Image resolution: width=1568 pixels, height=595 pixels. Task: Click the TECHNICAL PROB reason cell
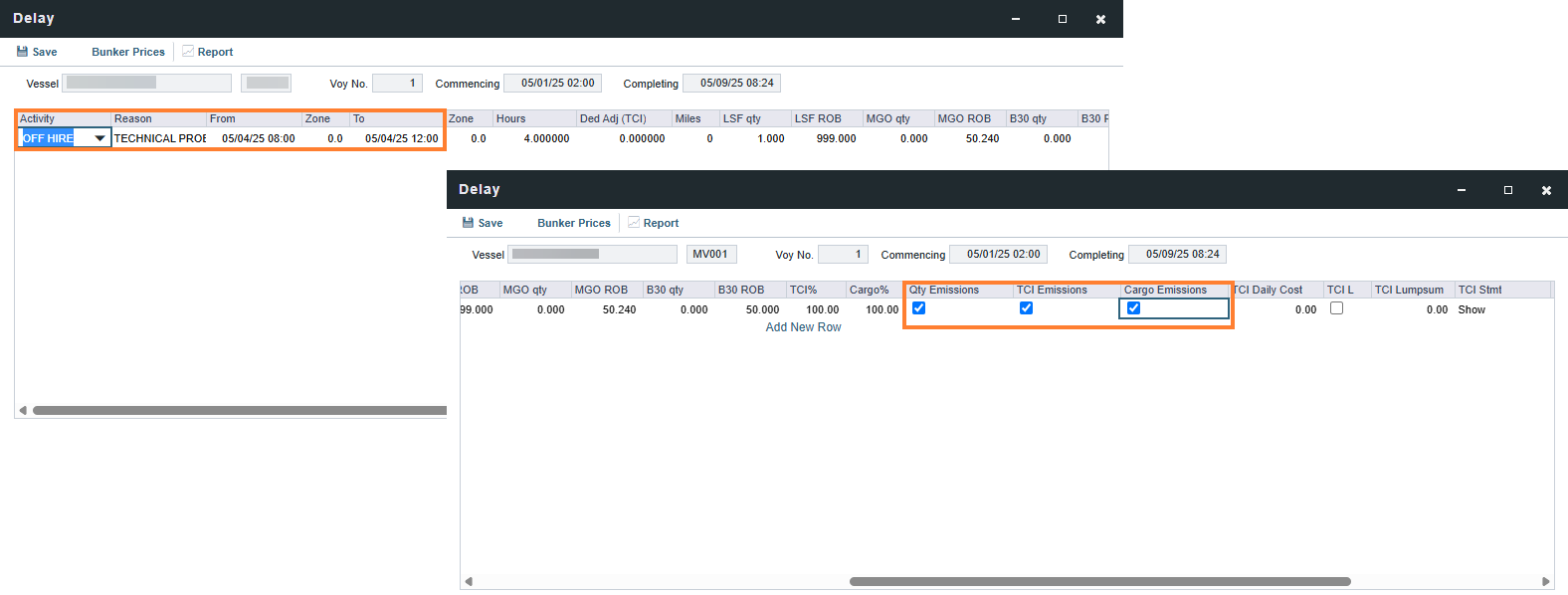pyautogui.click(x=159, y=138)
